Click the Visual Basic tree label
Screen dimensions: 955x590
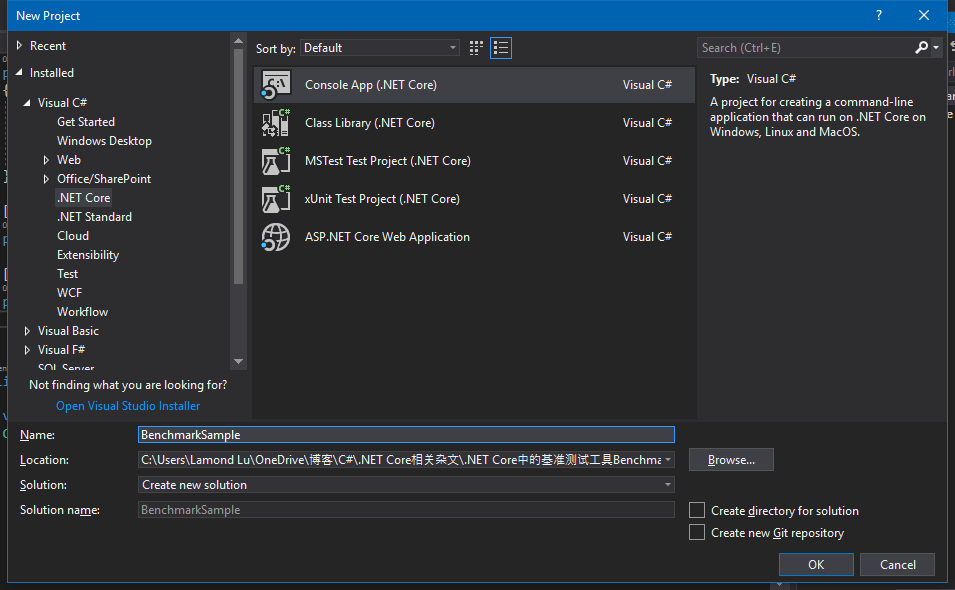pos(68,331)
